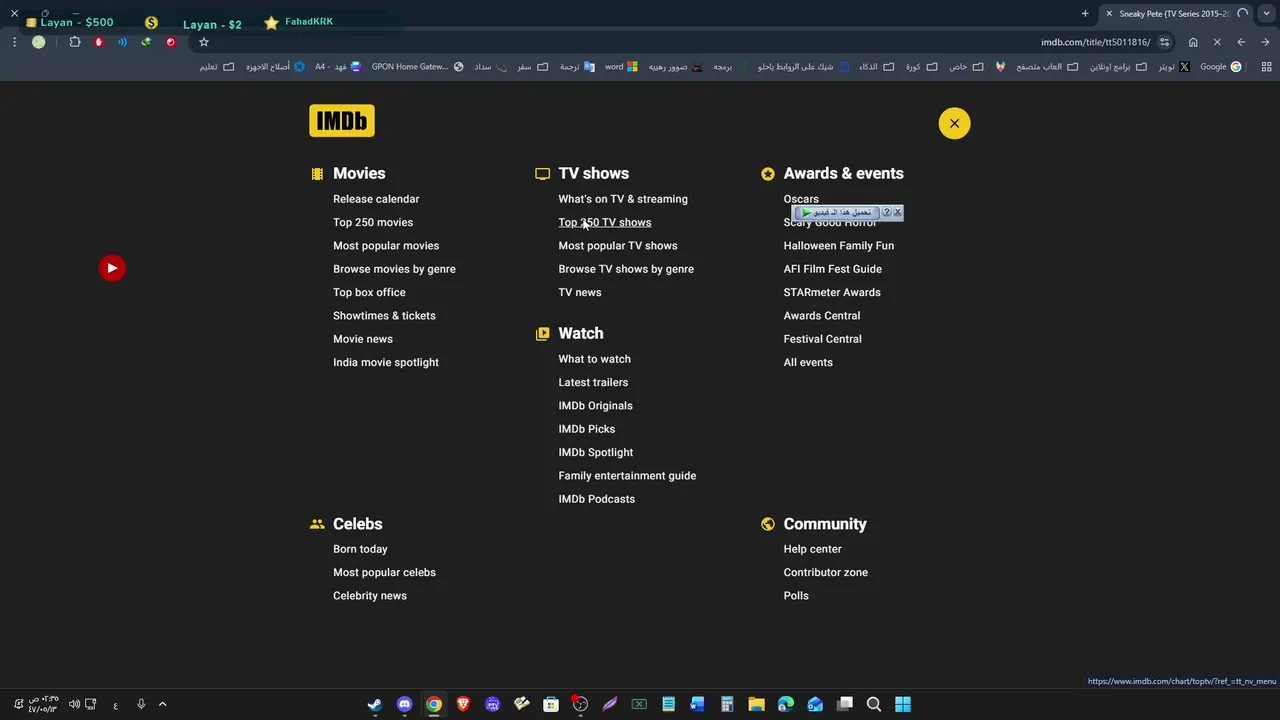Screen dimensions: 1280x720
Task: Open the browser three-dot menu
Action: coord(14,42)
